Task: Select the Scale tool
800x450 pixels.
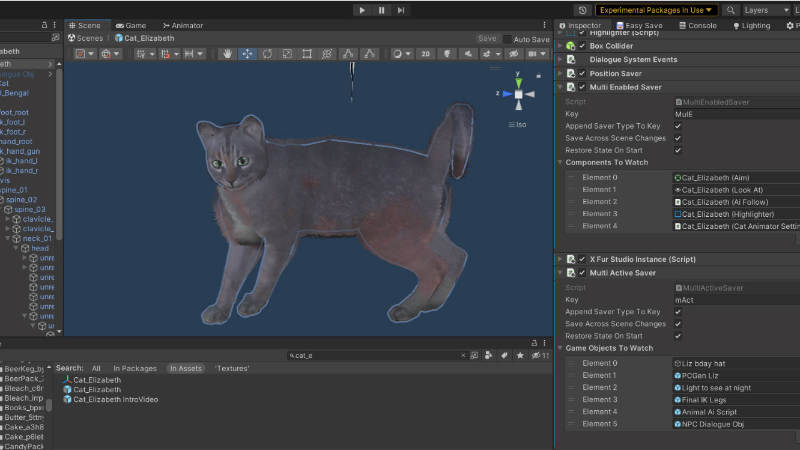Action: [287, 54]
